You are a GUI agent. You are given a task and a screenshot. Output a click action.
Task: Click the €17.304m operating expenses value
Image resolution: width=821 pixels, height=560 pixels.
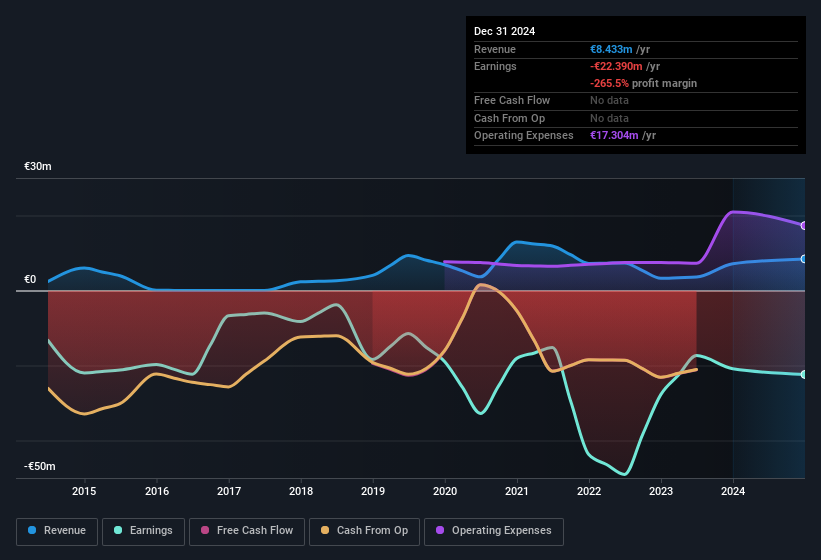click(614, 136)
